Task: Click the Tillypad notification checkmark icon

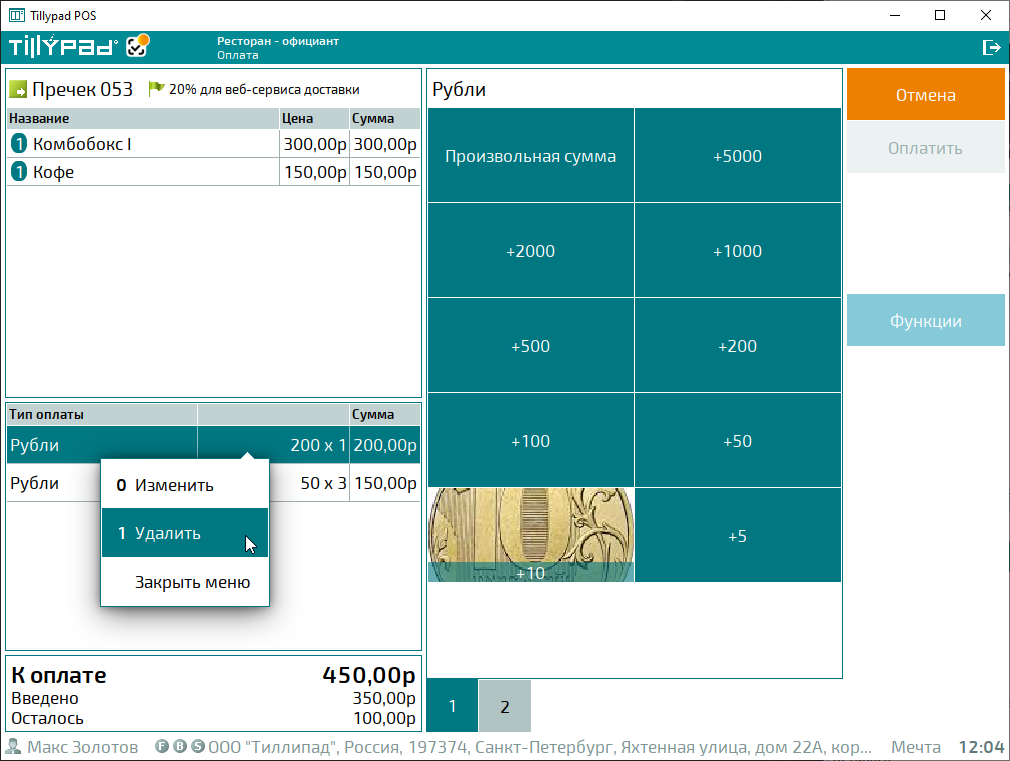Action: click(138, 46)
